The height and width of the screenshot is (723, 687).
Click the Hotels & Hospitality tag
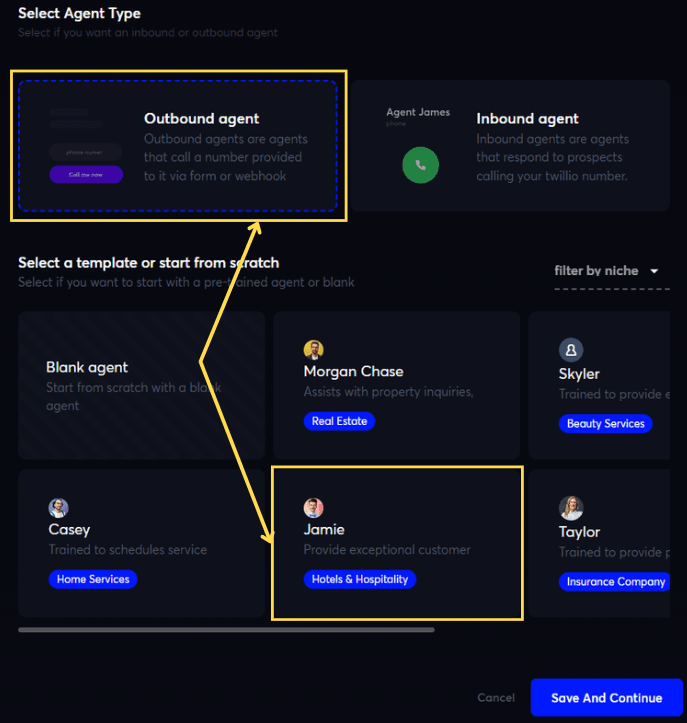point(359,579)
